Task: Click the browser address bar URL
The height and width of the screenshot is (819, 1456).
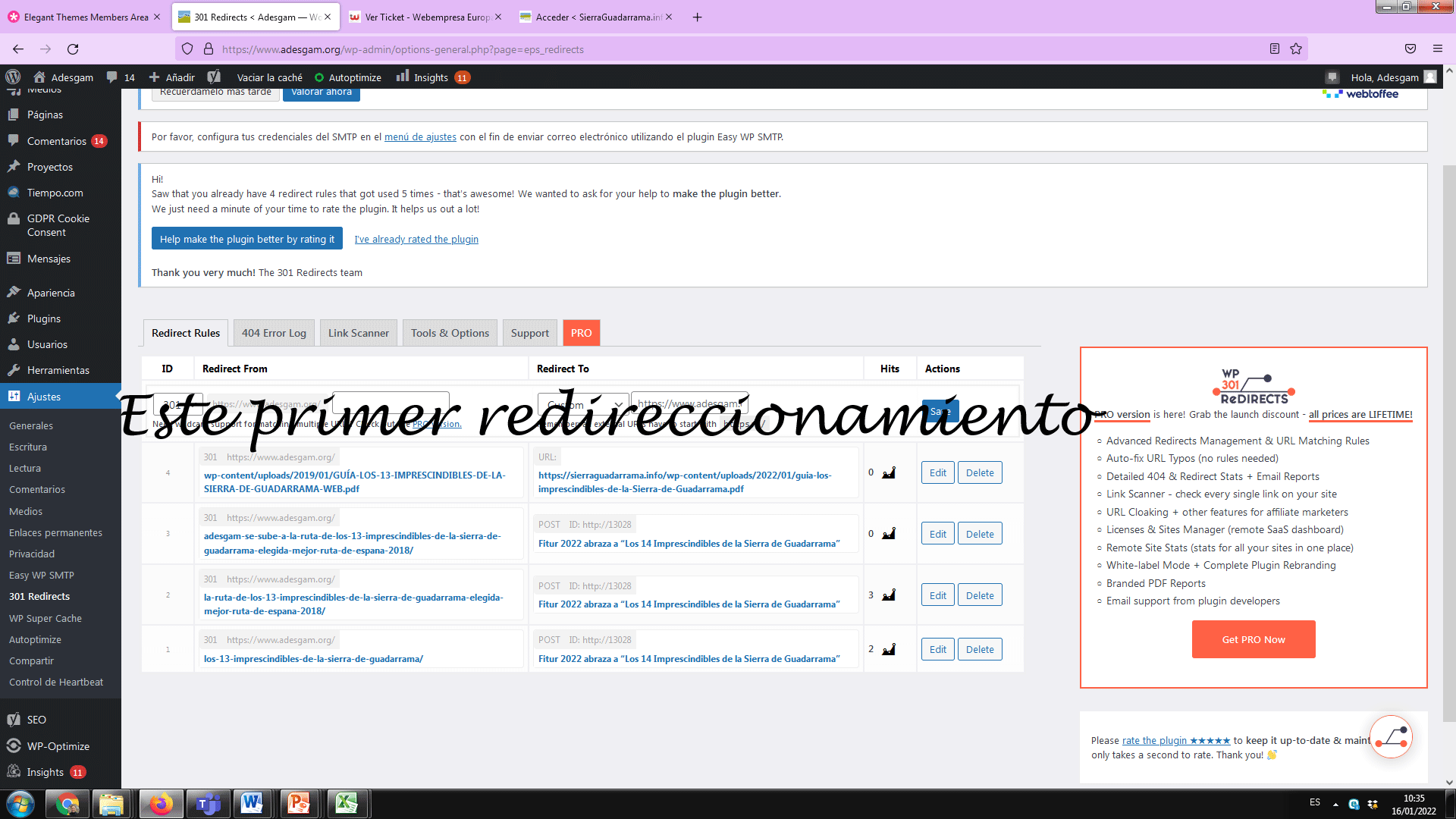Action: (x=403, y=49)
